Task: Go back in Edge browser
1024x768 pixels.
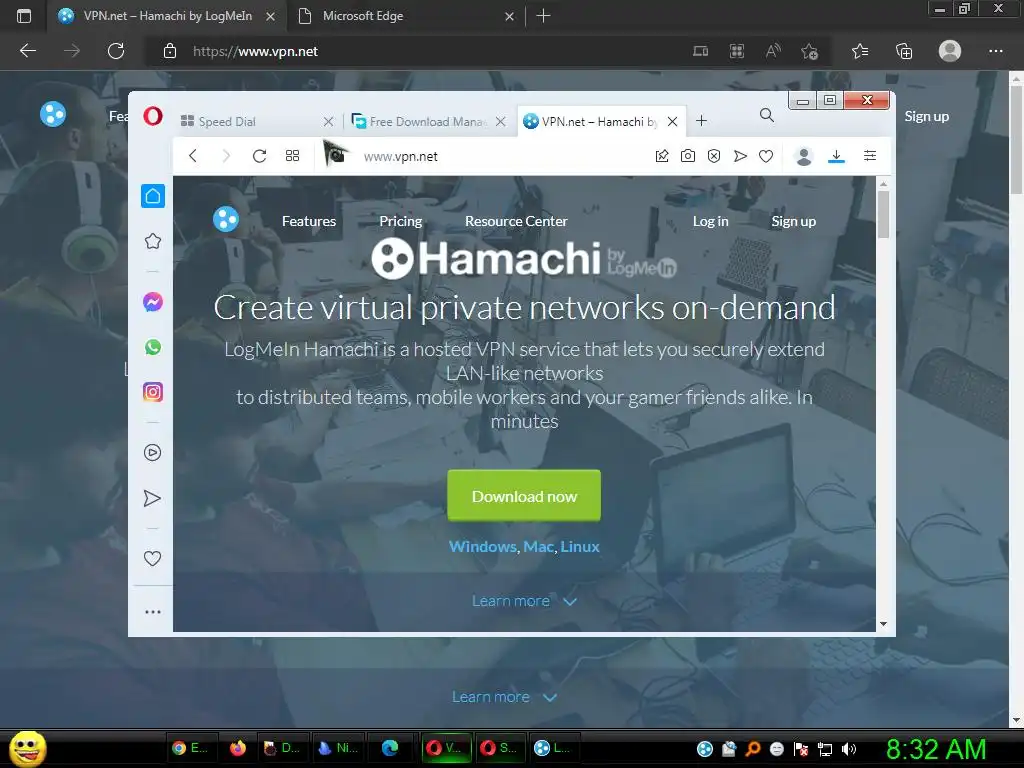Action: click(x=28, y=51)
